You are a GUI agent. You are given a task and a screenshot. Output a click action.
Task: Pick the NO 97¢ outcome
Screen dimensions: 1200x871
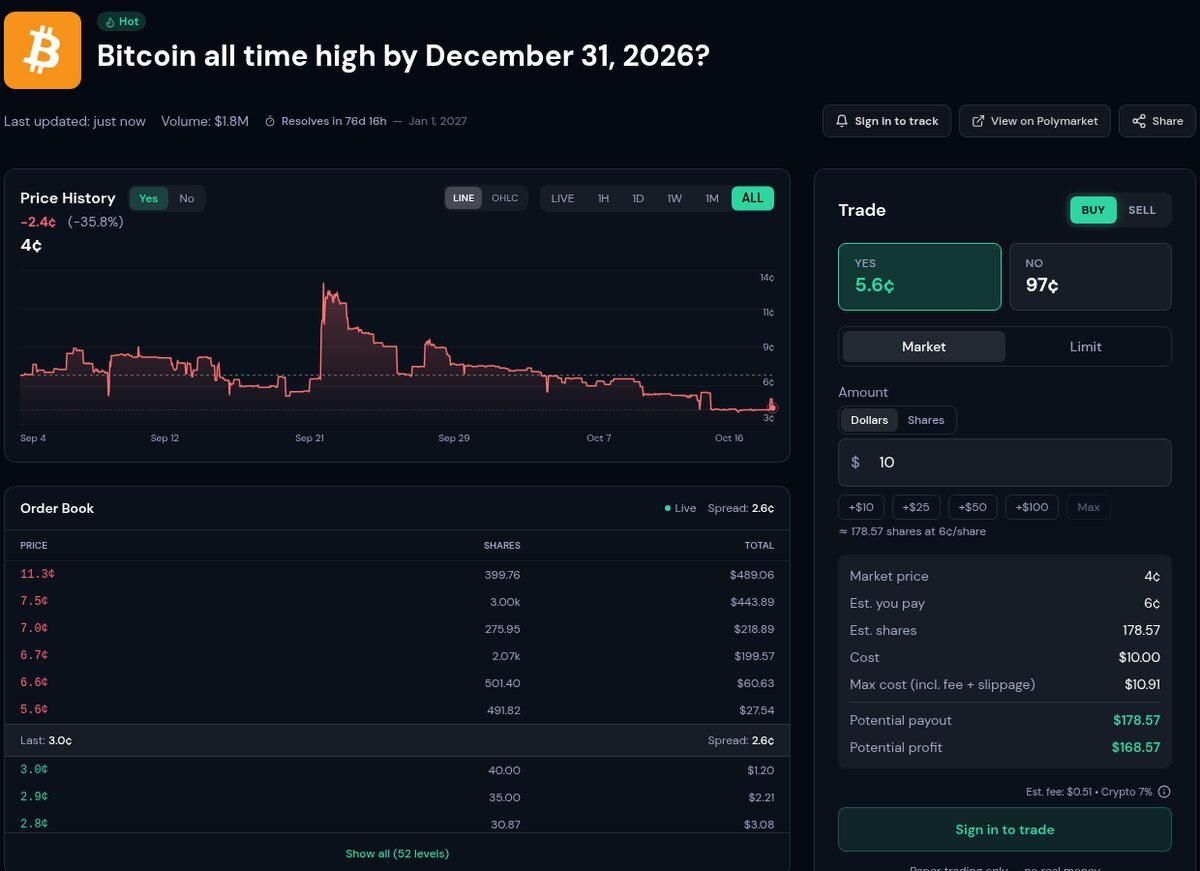pyautogui.click(x=1090, y=276)
